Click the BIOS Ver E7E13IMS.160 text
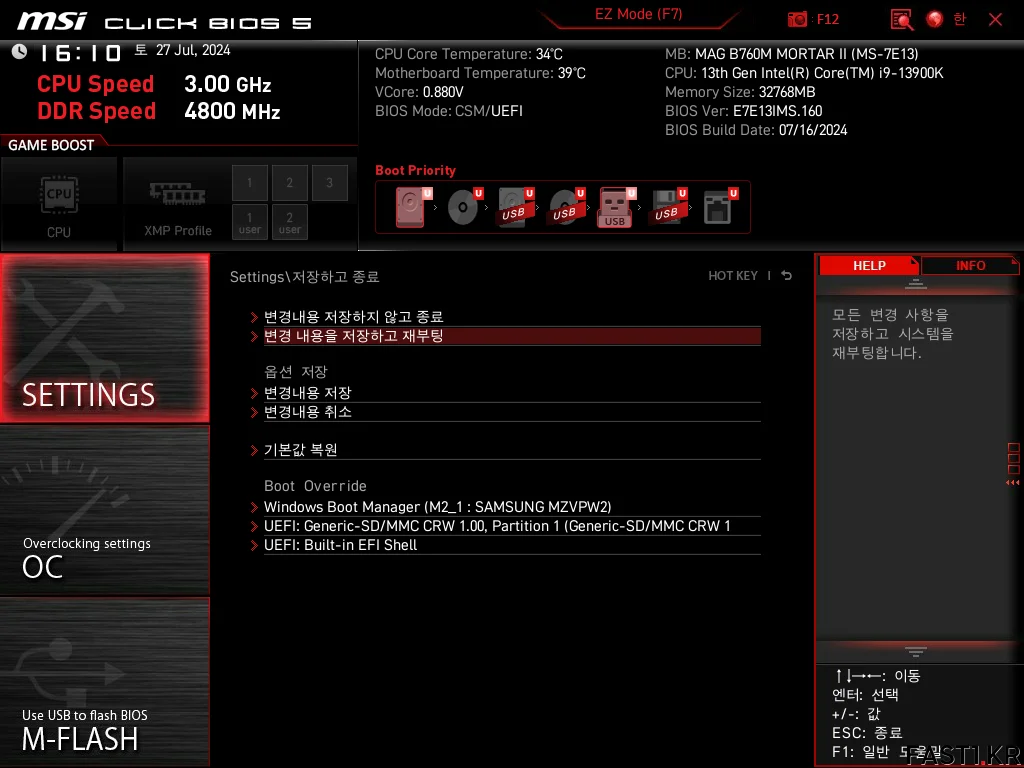The height and width of the screenshot is (768, 1024). point(743,111)
